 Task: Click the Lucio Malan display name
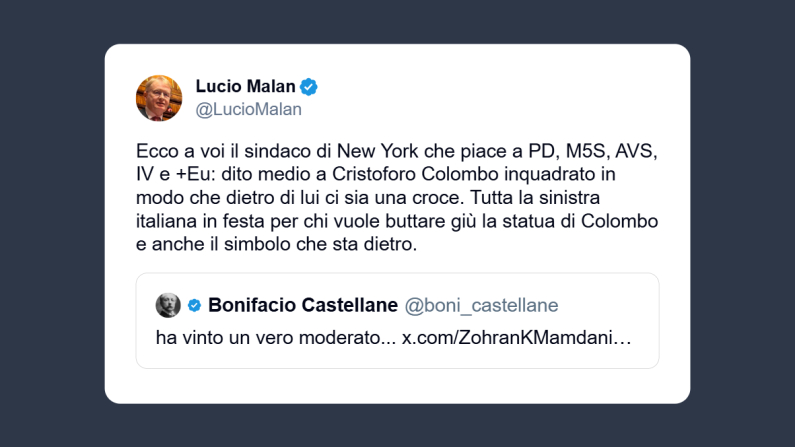[x=245, y=87]
